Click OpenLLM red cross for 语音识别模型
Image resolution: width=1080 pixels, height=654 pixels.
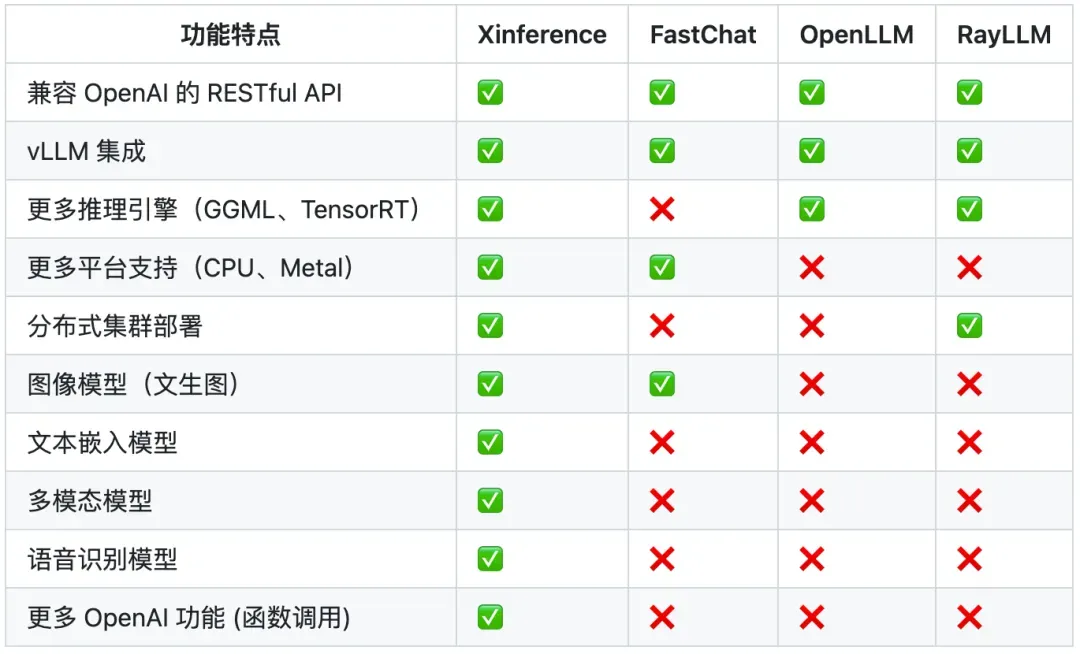812,558
